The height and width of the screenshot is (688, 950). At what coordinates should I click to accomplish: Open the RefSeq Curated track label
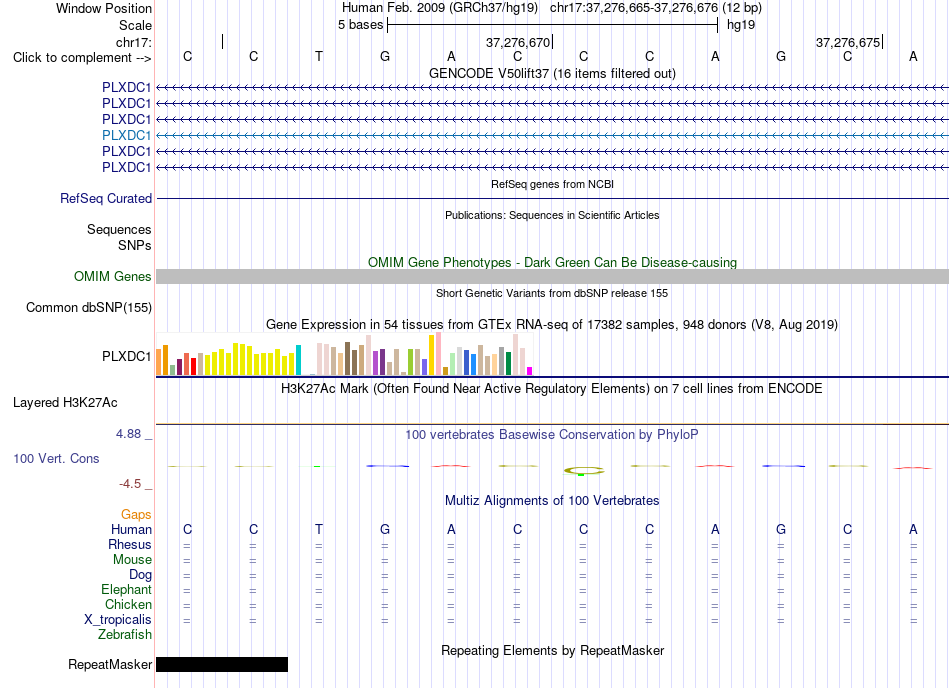[x=106, y=199]
